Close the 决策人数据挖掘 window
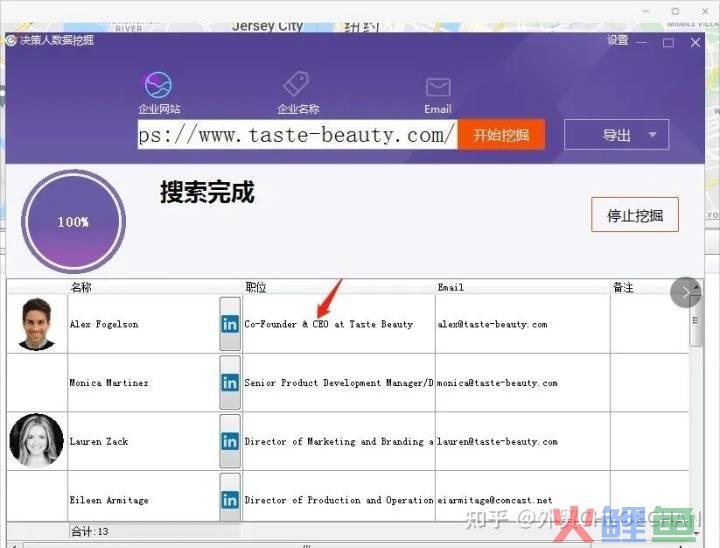The image size is (720, 548). (x=695, y=42)
